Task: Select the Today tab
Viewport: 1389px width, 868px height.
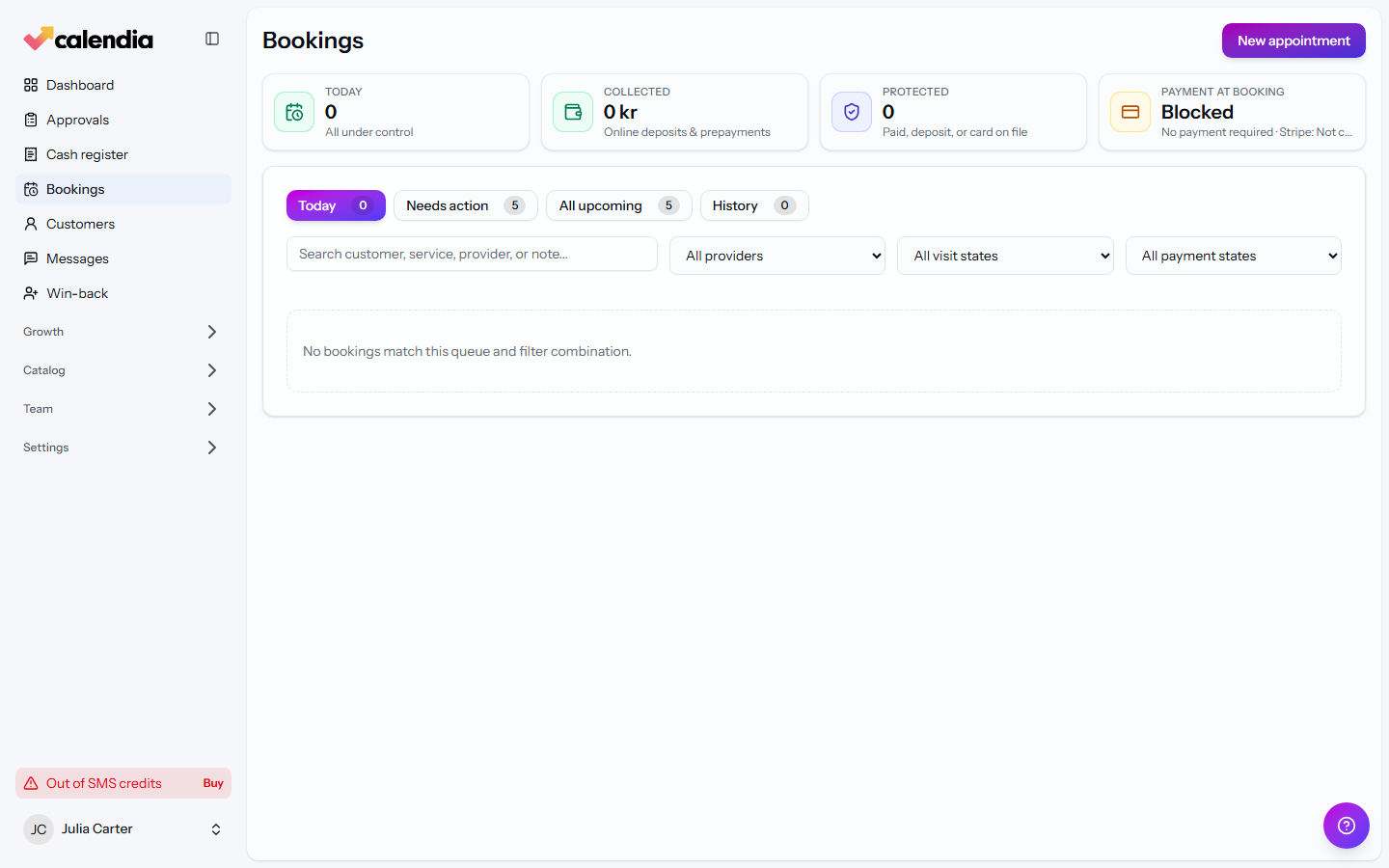Action: (x=336, y=205)
